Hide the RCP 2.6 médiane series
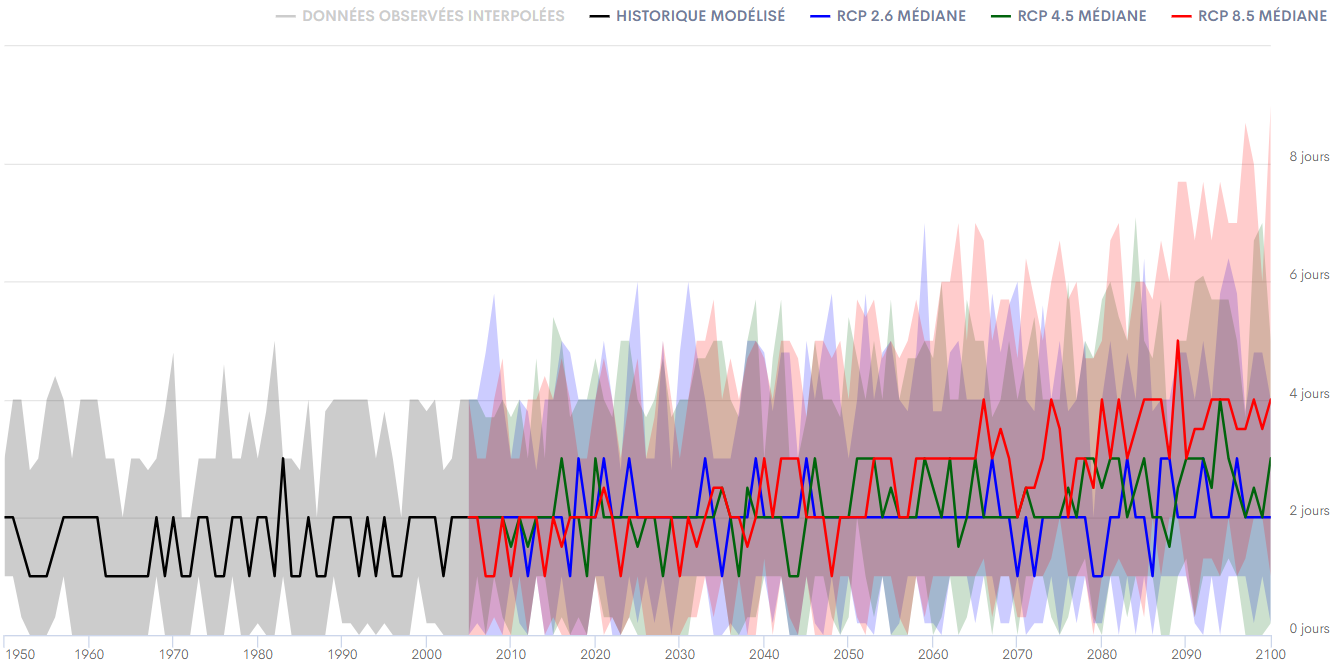The image size is (1338, 670). coord(888,16)
